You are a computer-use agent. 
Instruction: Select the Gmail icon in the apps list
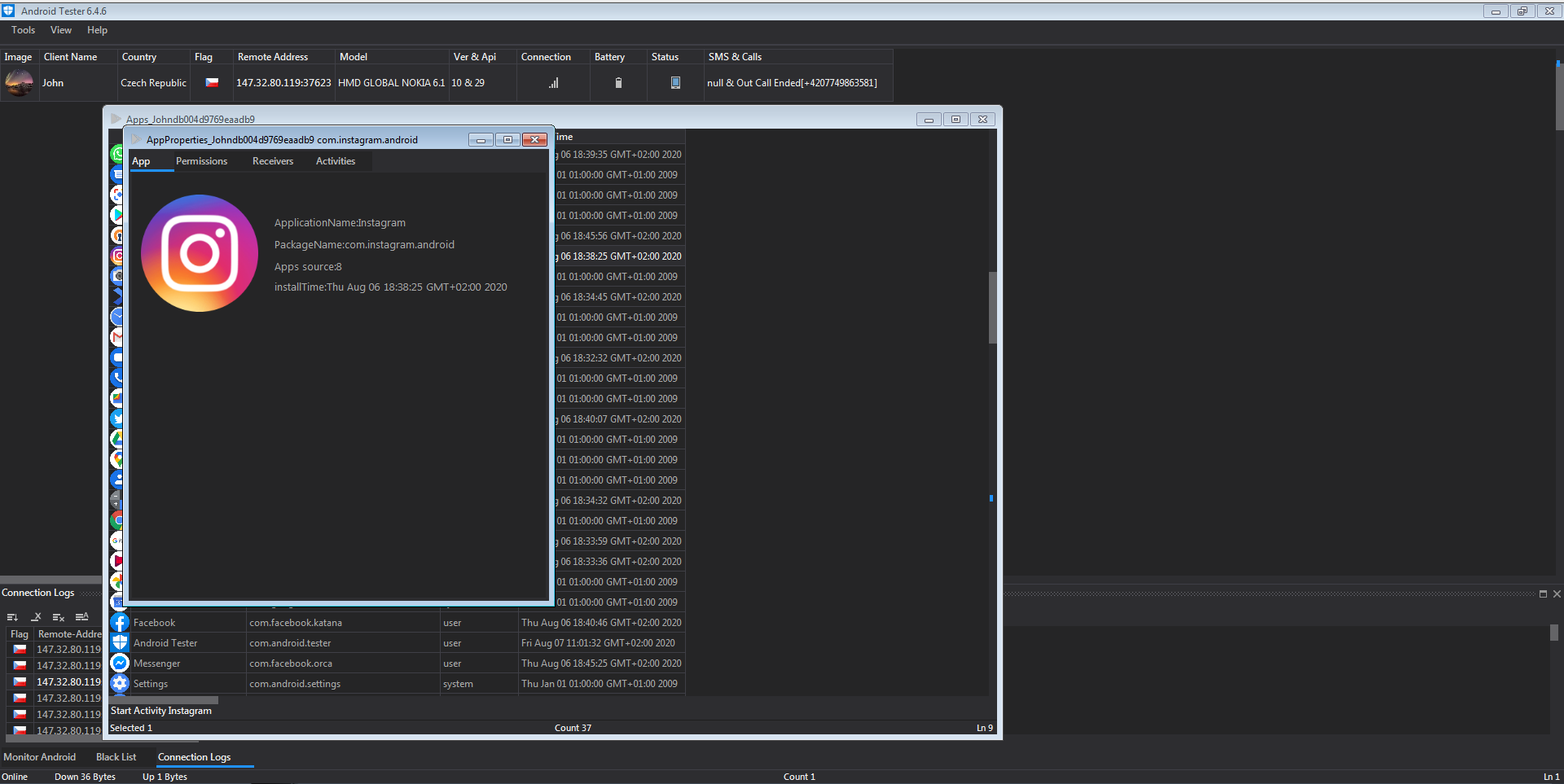click(x=117, y=337)
